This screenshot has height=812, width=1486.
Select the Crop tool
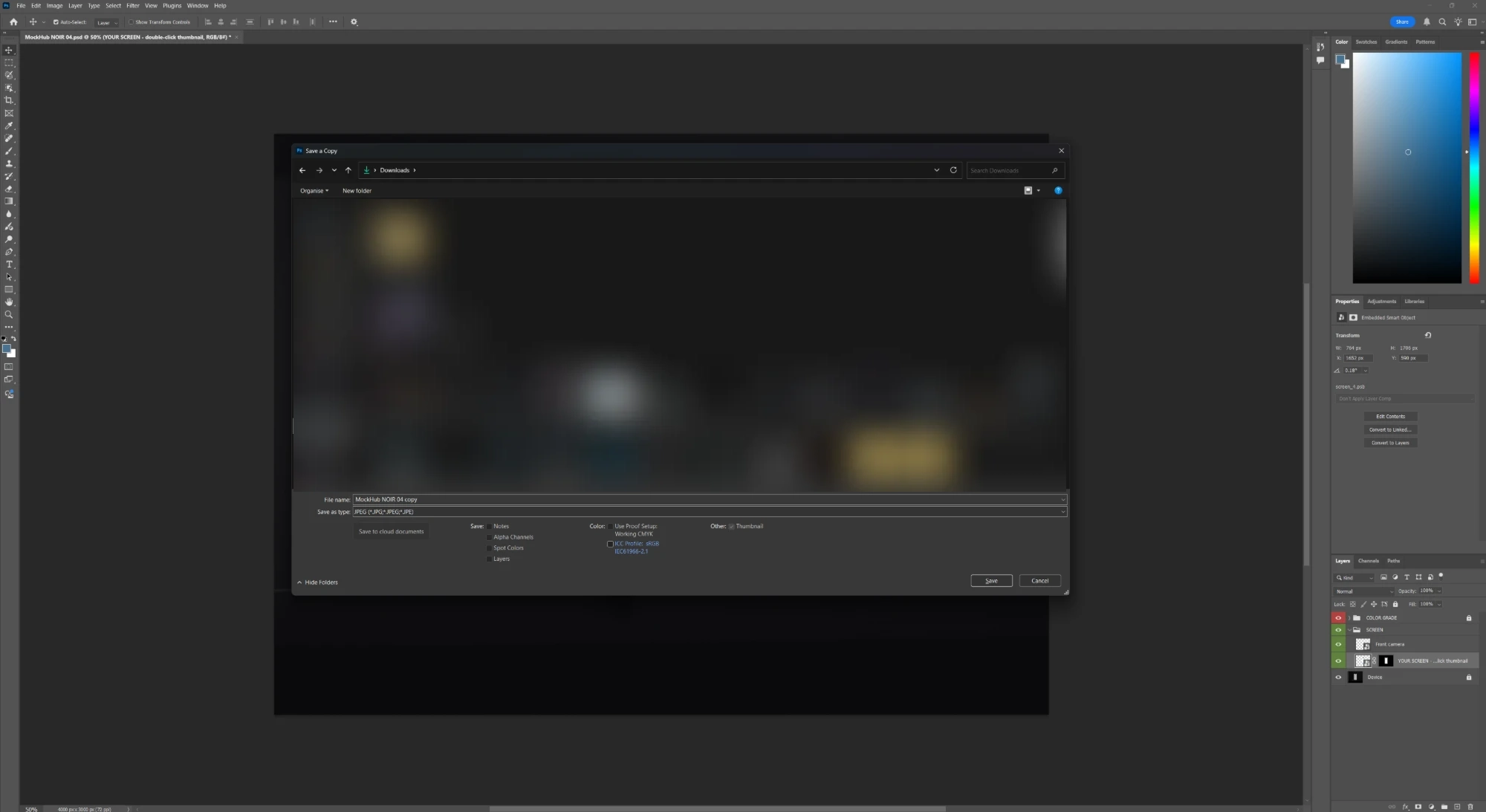[x=9, y=100]
